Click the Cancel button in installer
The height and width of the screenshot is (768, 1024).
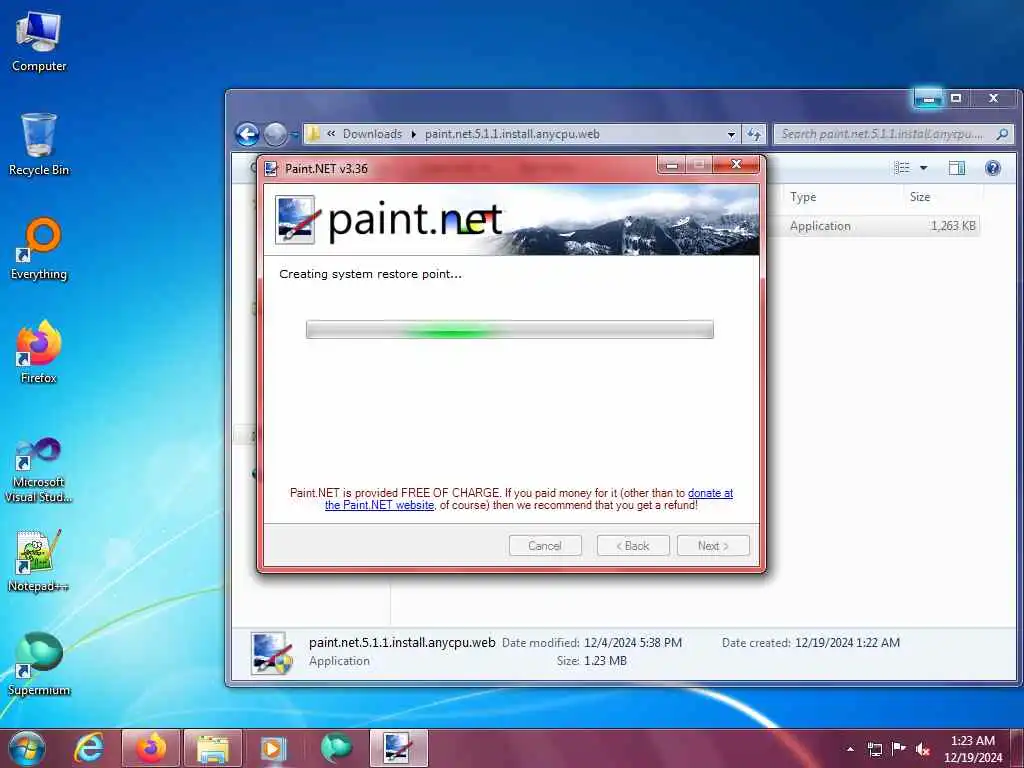[545, 546]
